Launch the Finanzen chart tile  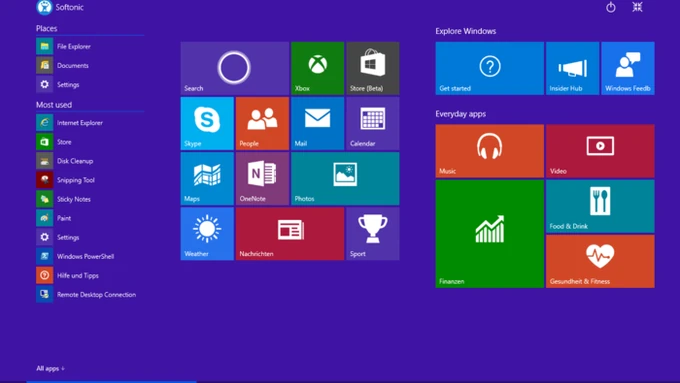tap(490, 234)
